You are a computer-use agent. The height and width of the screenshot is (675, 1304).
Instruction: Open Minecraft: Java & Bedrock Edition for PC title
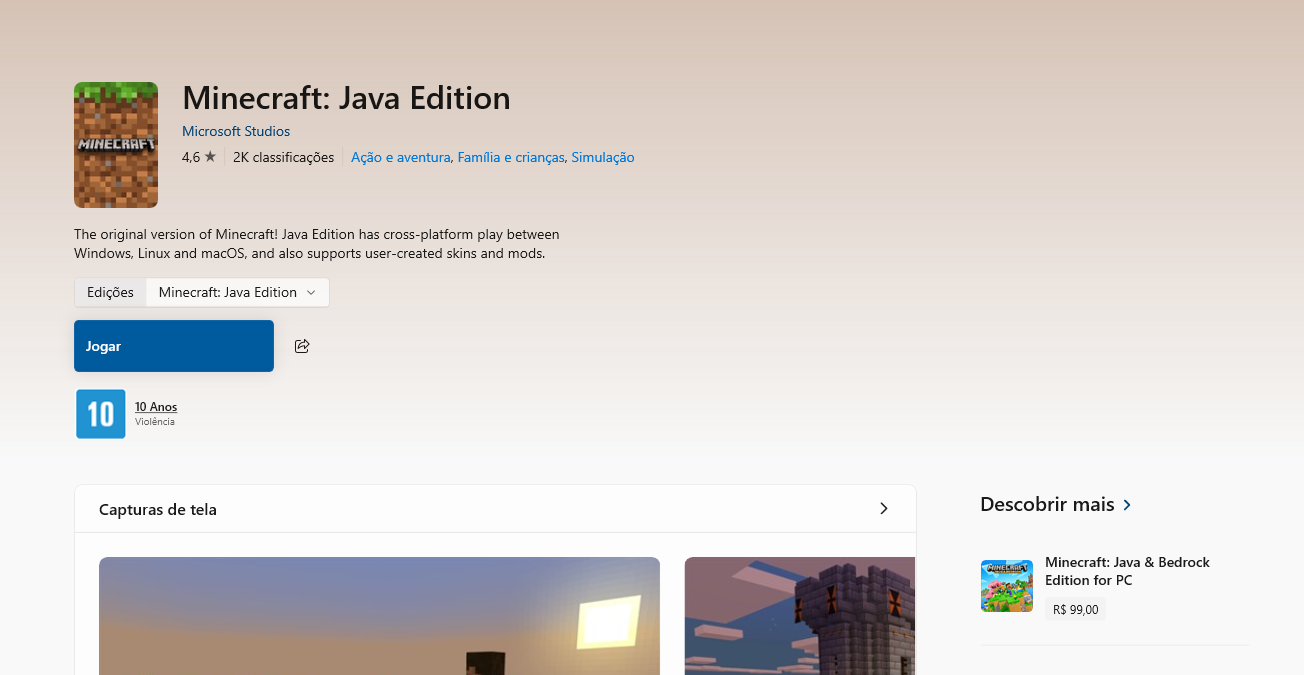point(1128,571)
